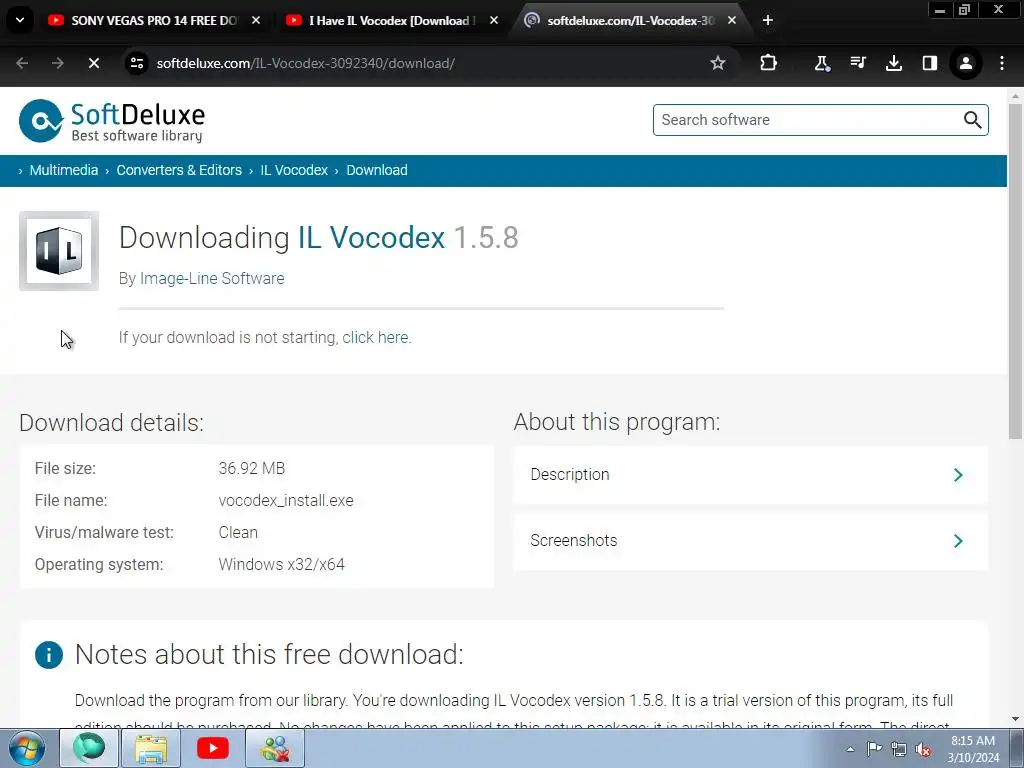Open network tray icon

point(899,749)
